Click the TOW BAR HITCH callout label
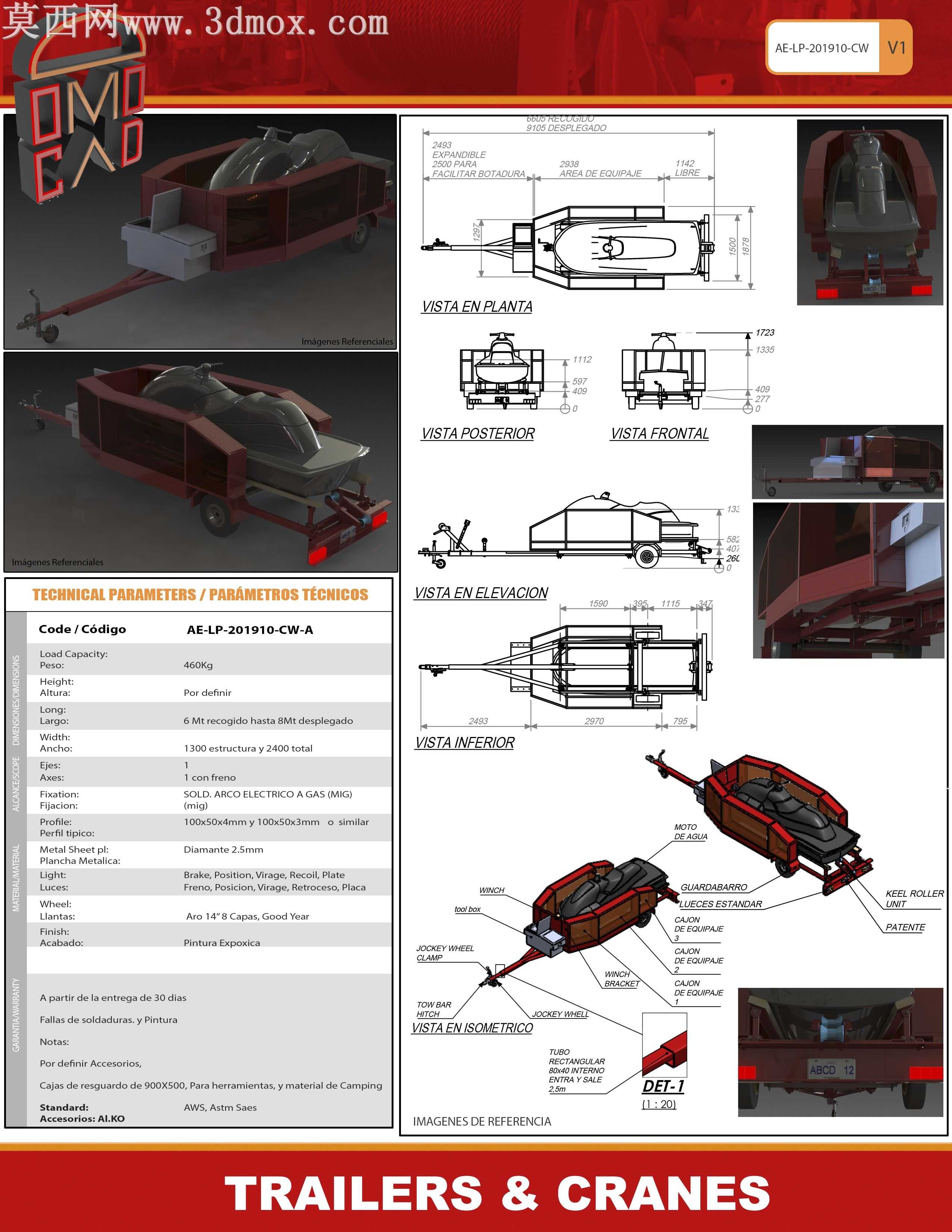The image size is (952, 1232). pyautogui.click(x=434, y=1010)
